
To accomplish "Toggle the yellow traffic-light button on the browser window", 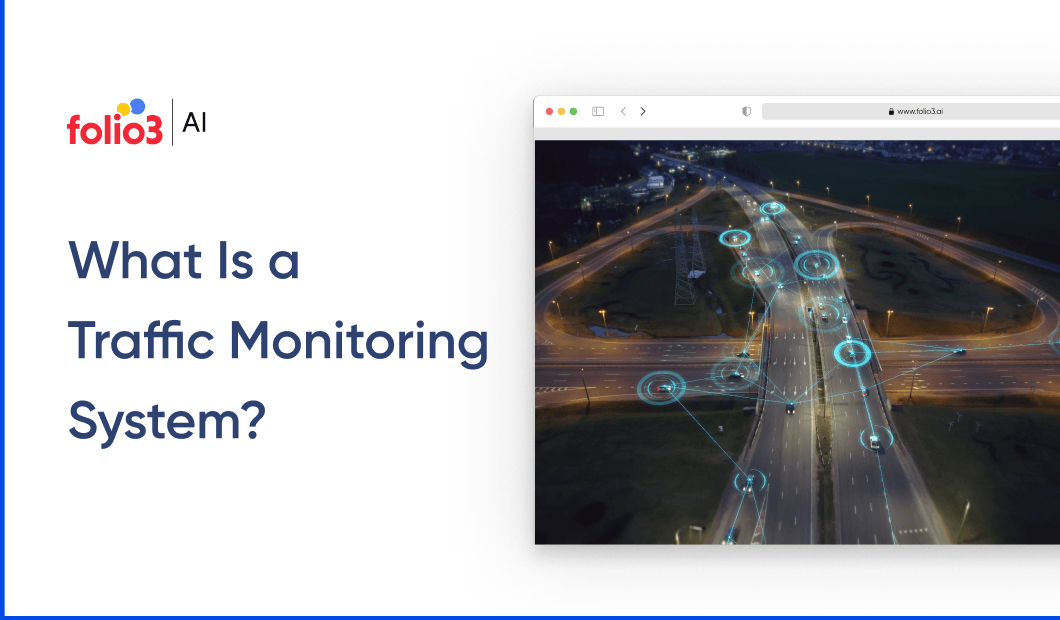I will 562,111.
